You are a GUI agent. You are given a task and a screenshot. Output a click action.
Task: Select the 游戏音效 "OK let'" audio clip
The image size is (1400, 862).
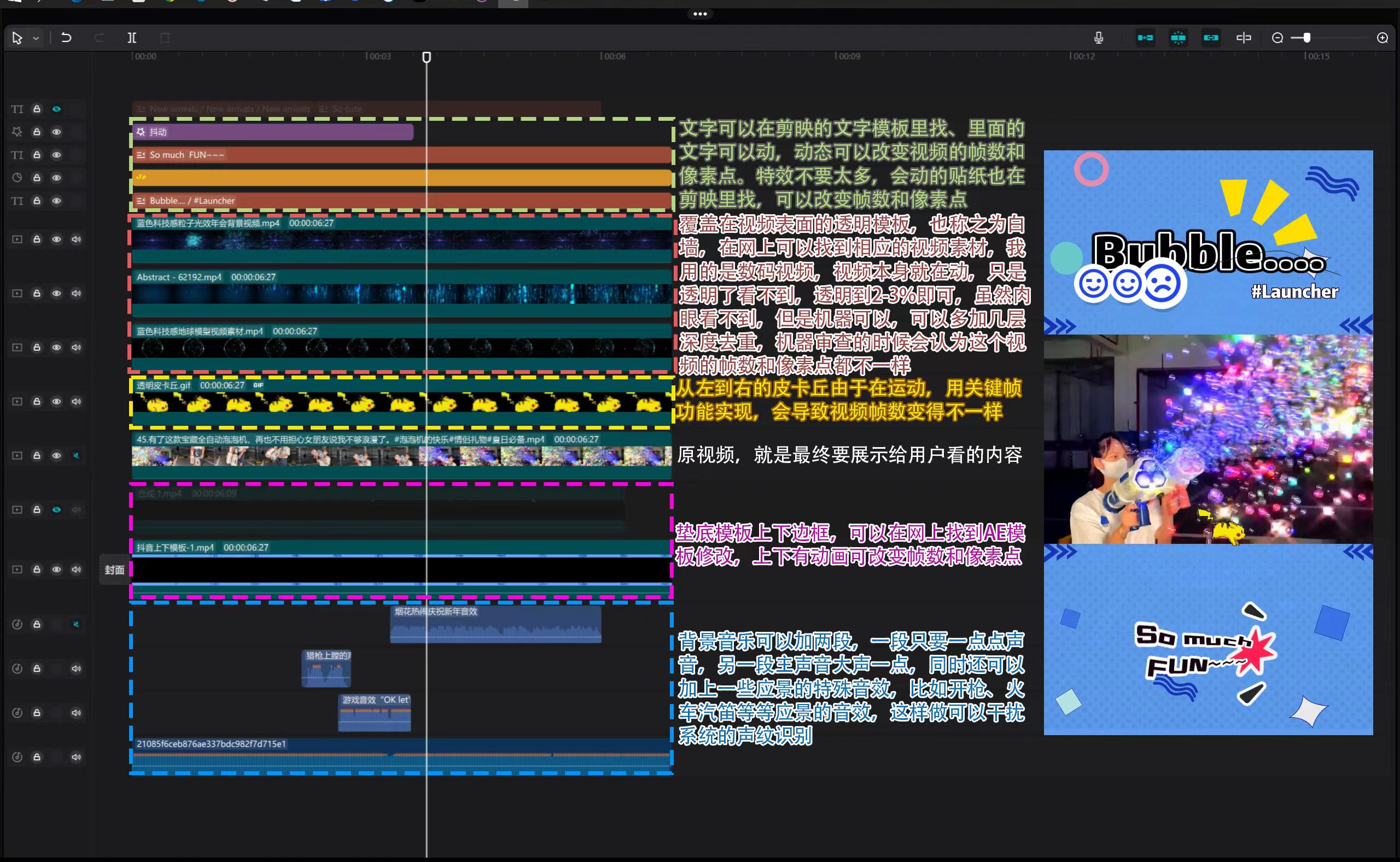(375, 713)
